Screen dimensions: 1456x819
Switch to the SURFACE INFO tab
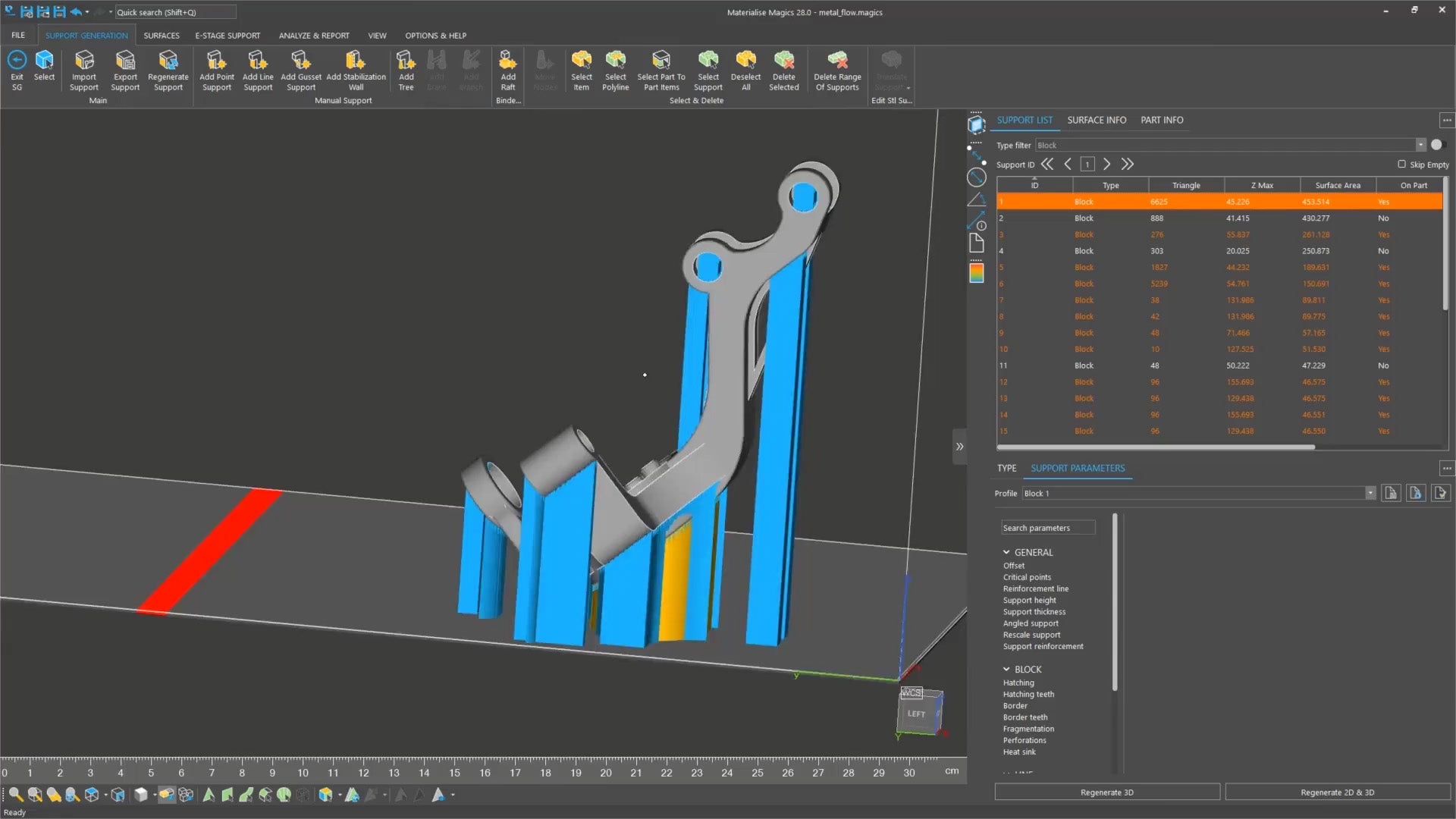click(1097, 120)
